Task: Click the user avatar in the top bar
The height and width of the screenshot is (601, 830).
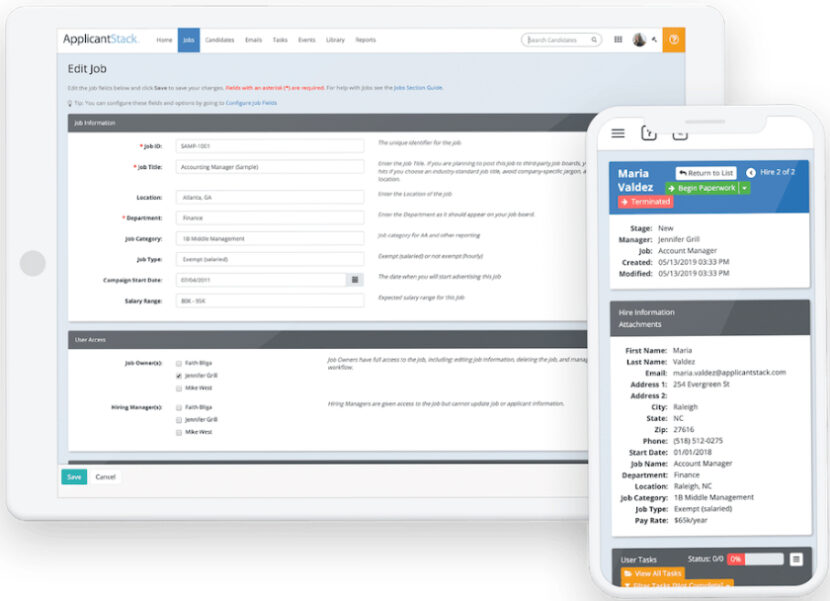Action: pyautogui.click(x=640, y=39)
